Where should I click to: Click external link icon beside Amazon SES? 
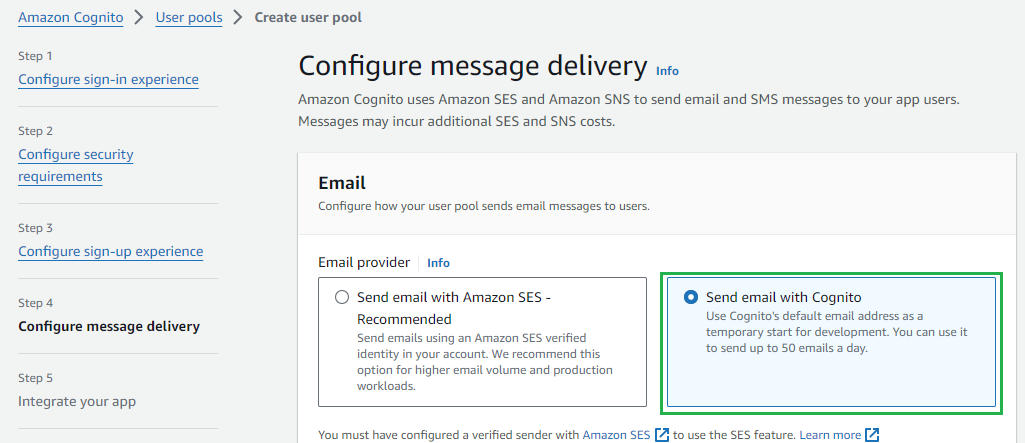(x=662, y=435)
